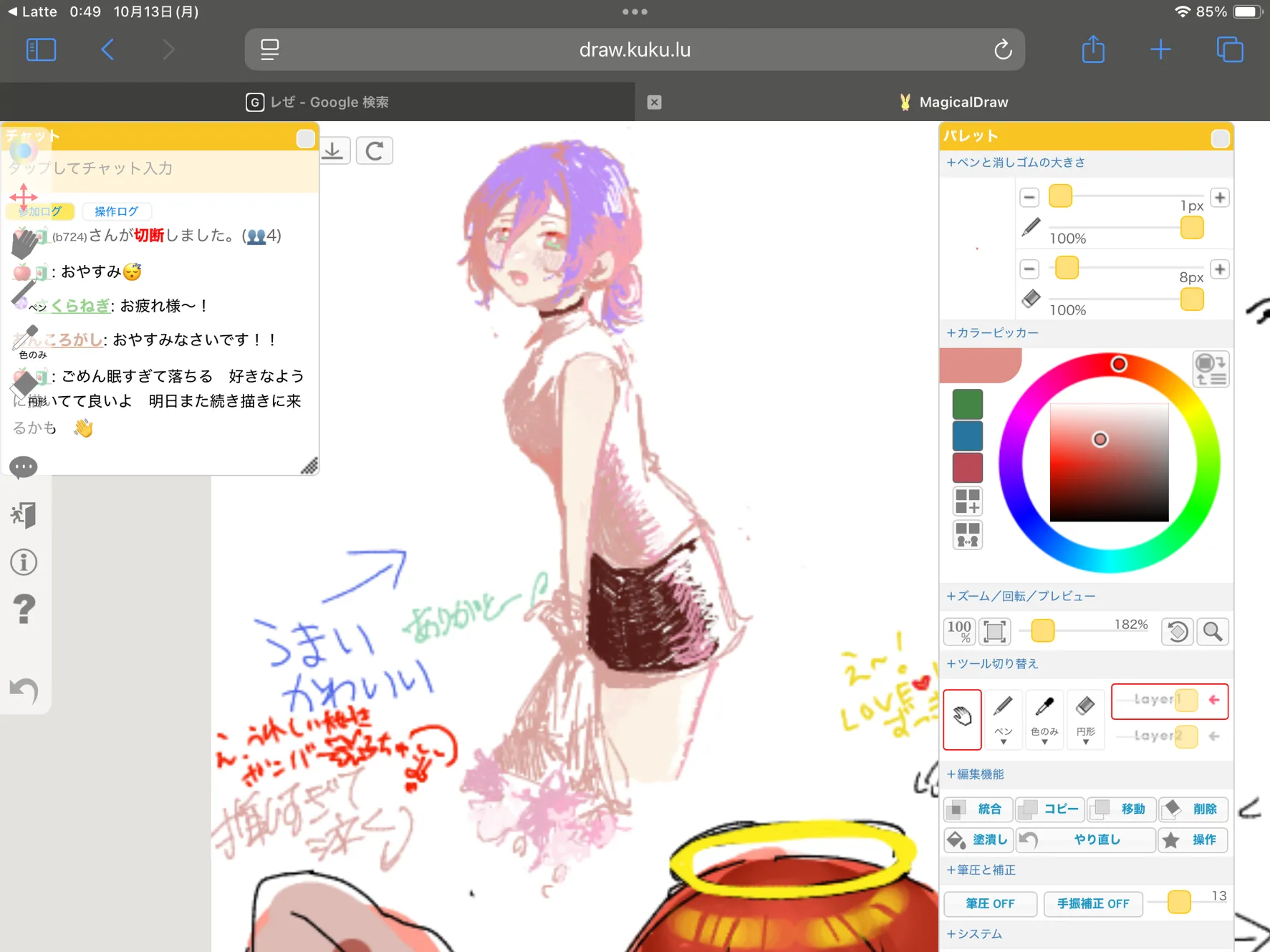Click the exit room icon in sidebar
1270x952 pixels.
pos(24,514)
